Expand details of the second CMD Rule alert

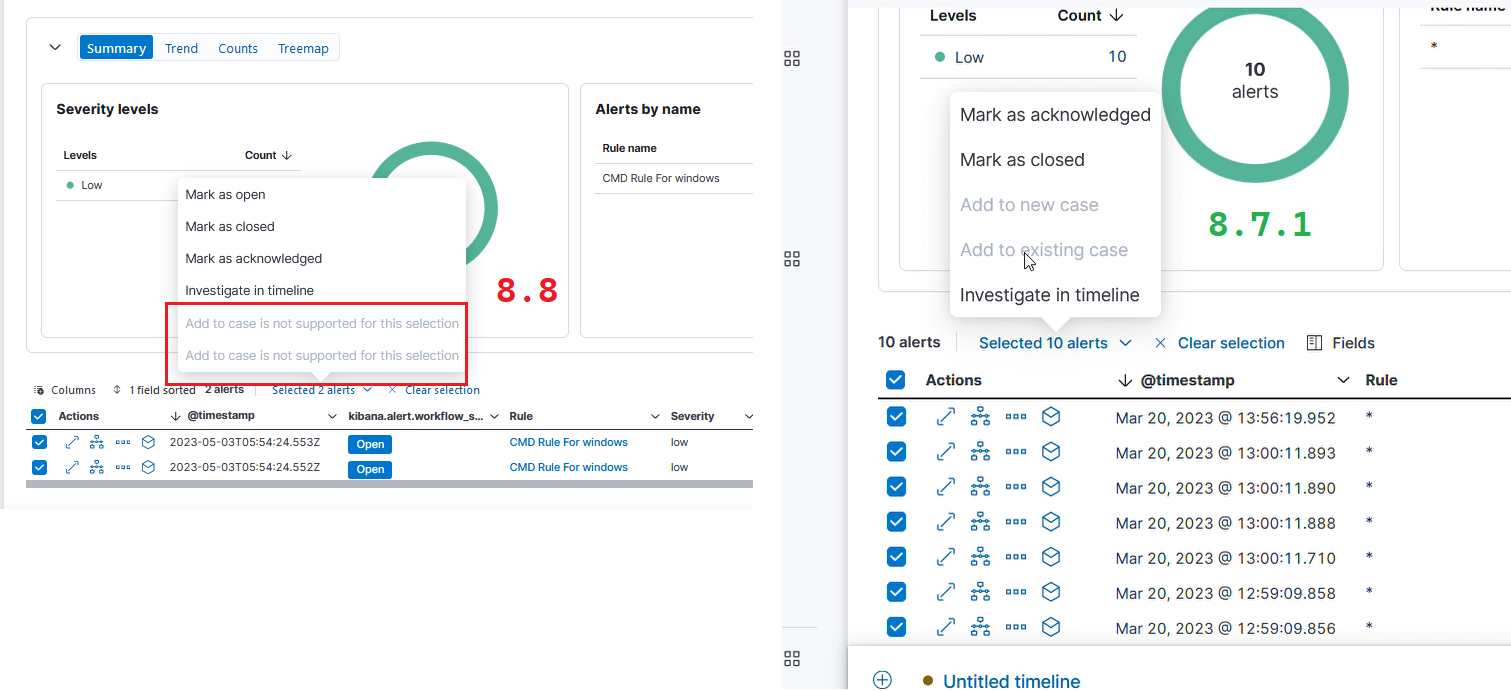(x=71, y=467)
